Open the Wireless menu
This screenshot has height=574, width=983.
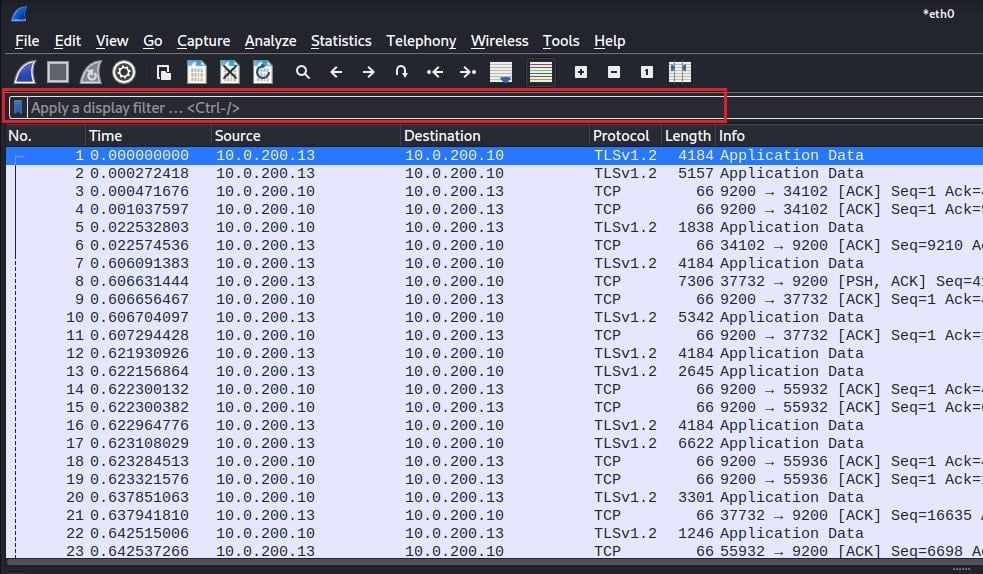[499, 41]
